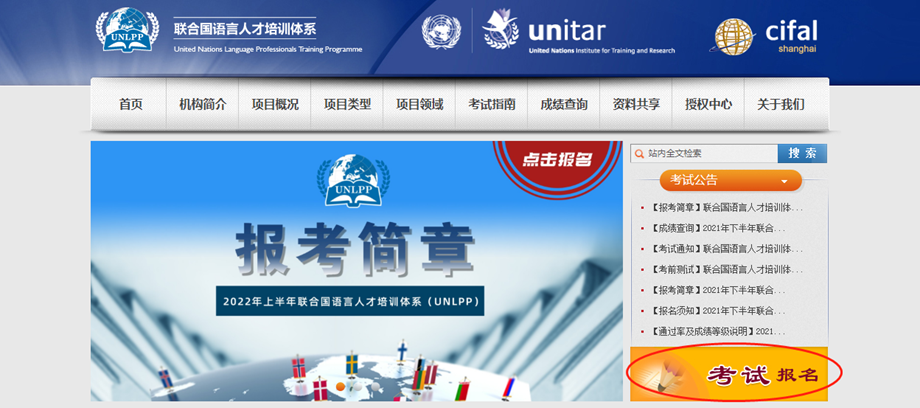Select 项目类型 in navigation bar

347,104
